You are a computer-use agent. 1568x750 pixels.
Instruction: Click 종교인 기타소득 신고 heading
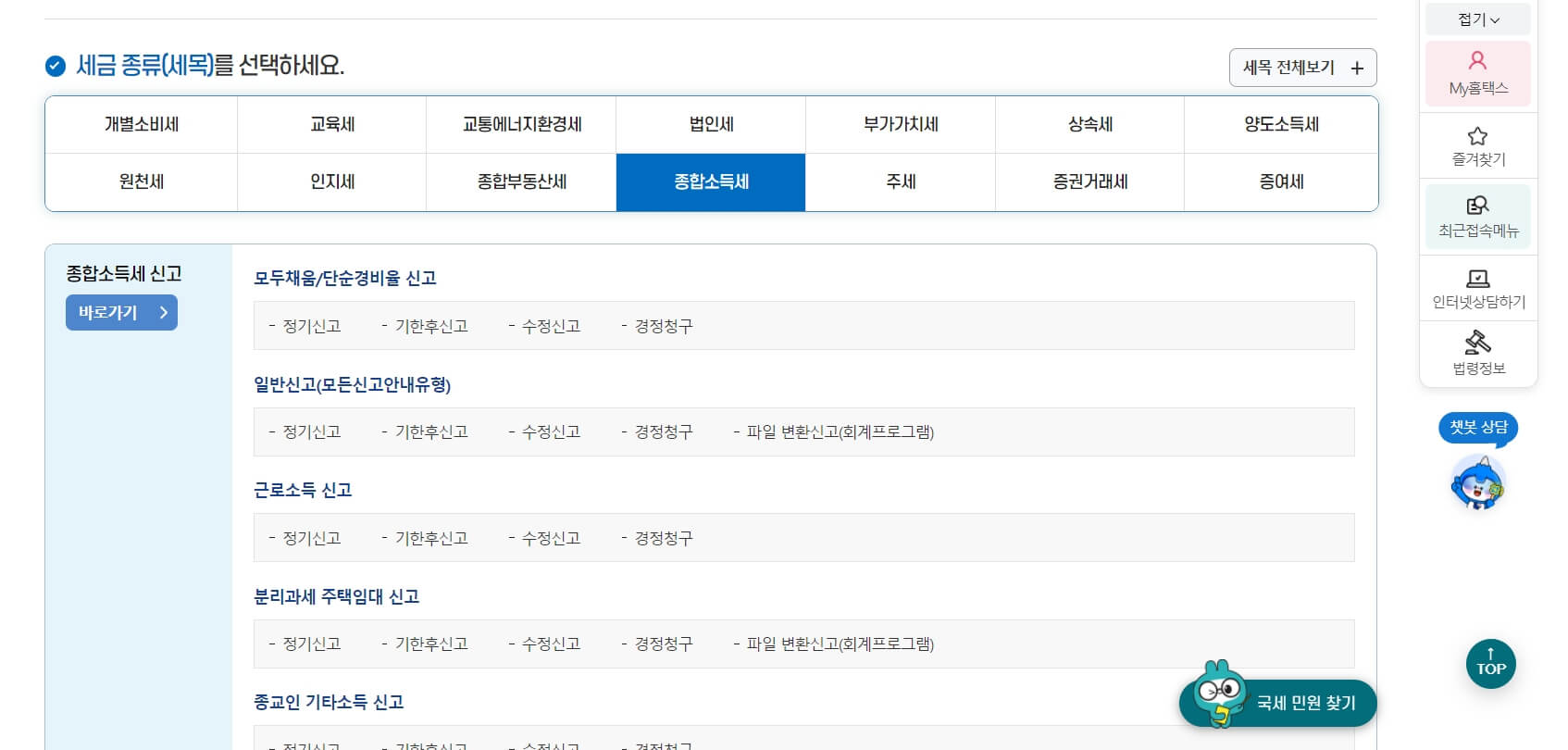(x=329, y=702)
